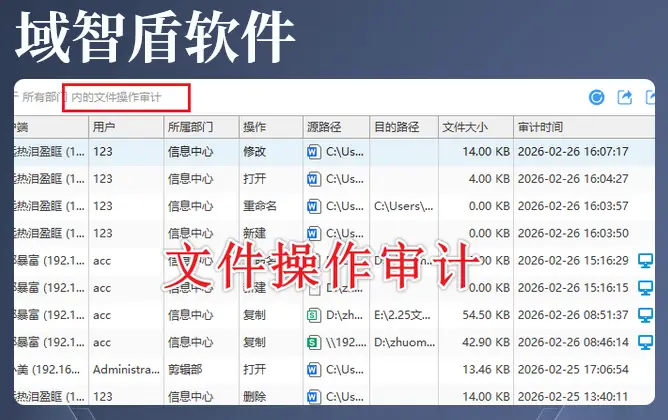Open screen monitor icon for 08:46:14
This screenshot has height=420, width=668.
645,342
